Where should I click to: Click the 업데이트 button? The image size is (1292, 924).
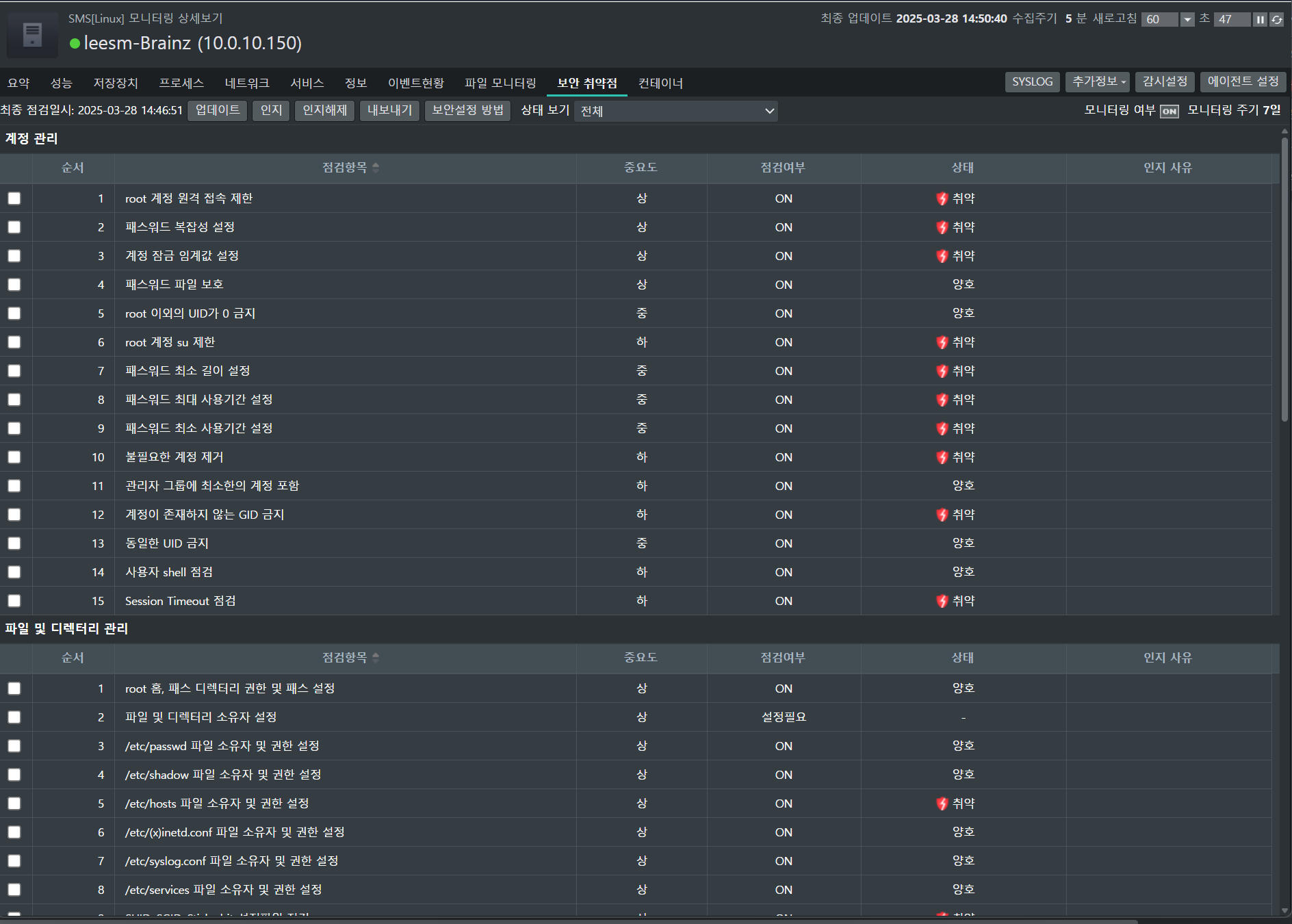pyautogui.click(x=218, y=110)
